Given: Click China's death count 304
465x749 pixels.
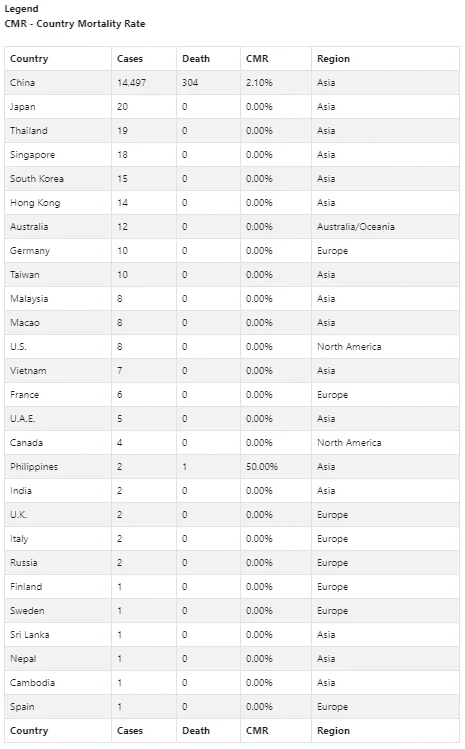Looking at the screenshot, I should click(x=190, y=83).
